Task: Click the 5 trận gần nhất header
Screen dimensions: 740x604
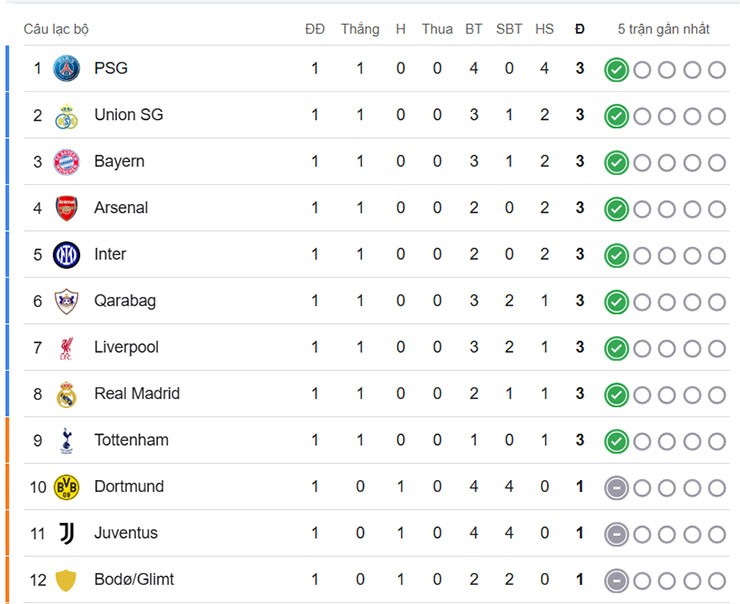Action: (664, 29)
